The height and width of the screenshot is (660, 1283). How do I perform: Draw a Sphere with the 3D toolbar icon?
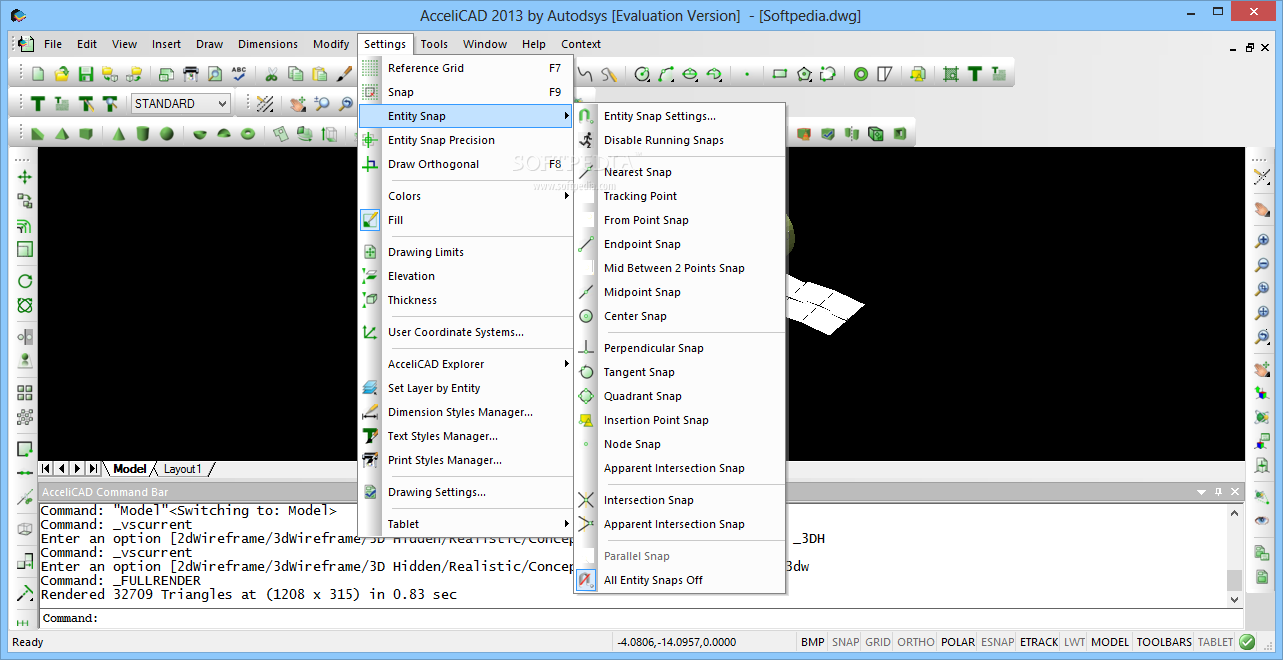tap(167, 134)
